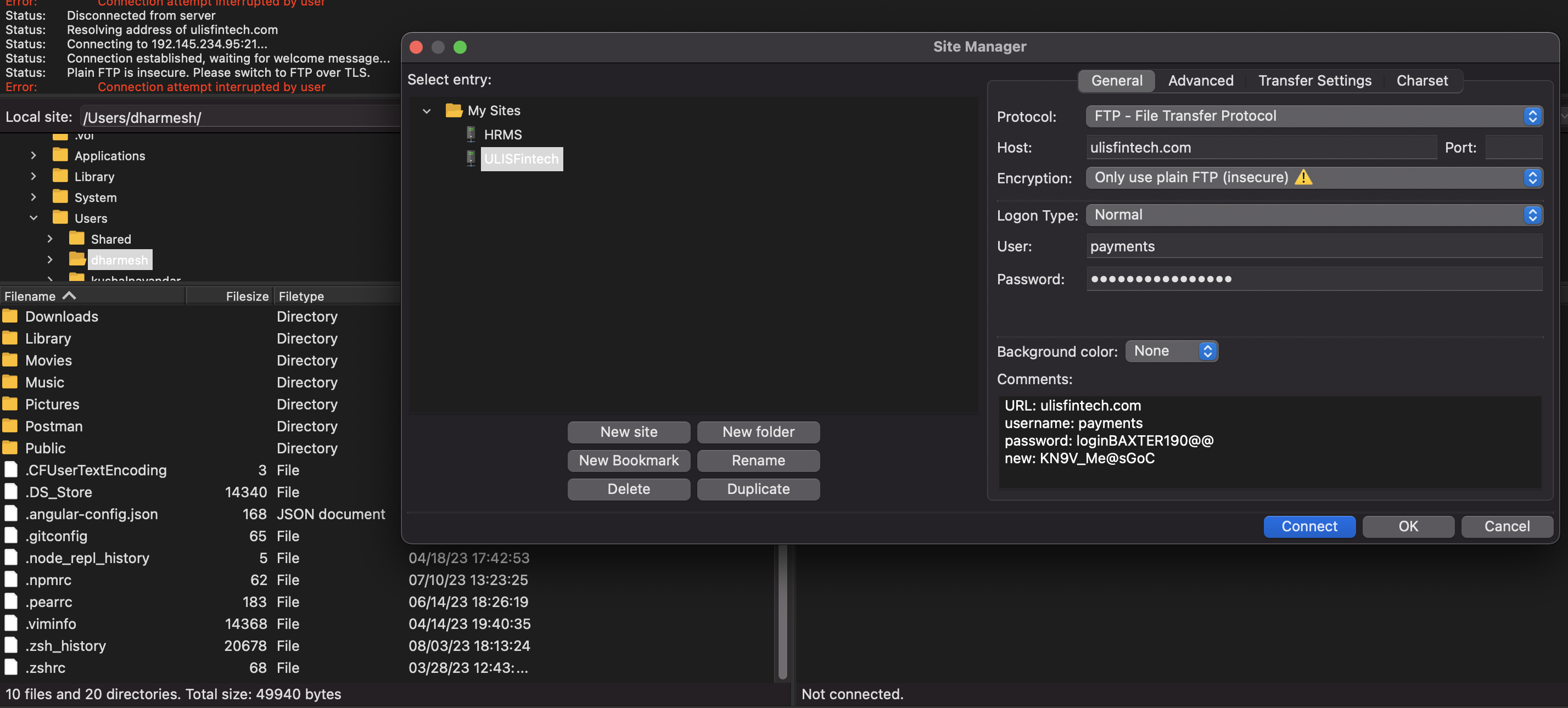The image size is (1568, 708).
Task: Click the .gitconfig file icon
Action: [x=11, y=535]
